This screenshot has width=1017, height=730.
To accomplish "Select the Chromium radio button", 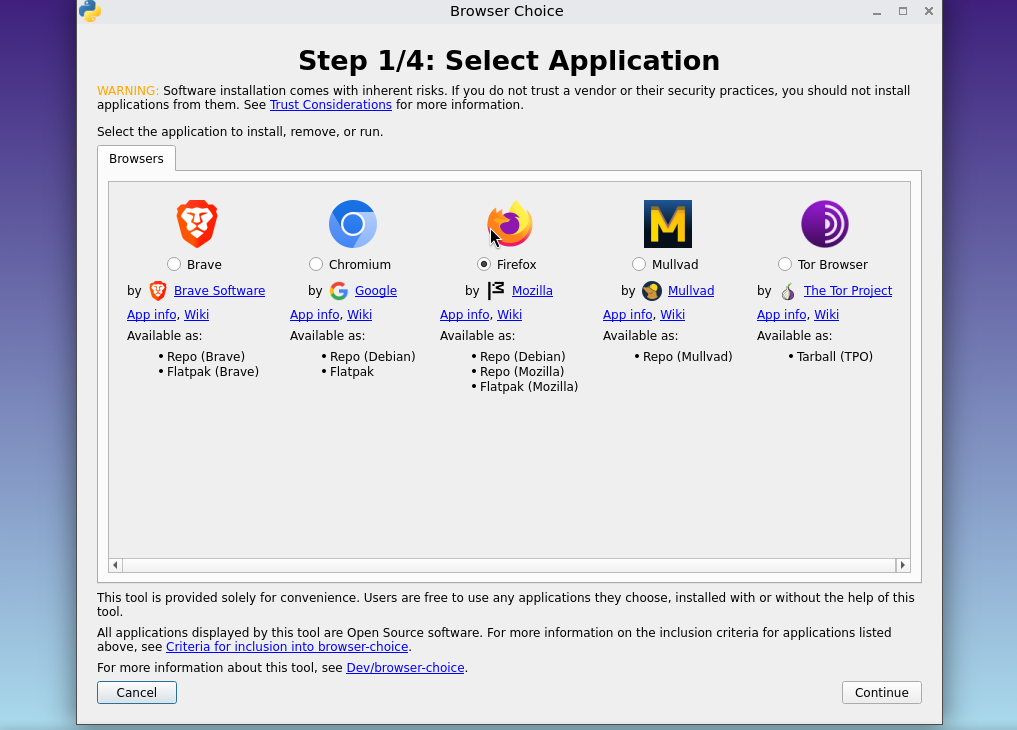I will coord(316,264).
